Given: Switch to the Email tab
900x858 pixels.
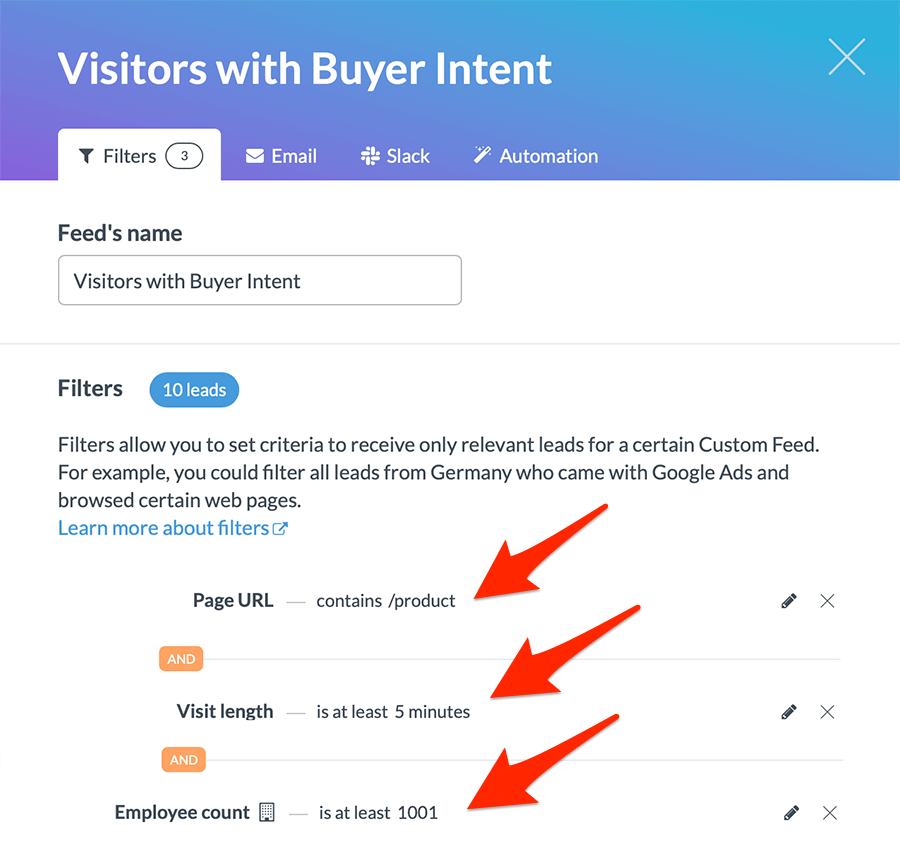Looking at the screenshot, I should pyautogui.click(x=281, y=156).
